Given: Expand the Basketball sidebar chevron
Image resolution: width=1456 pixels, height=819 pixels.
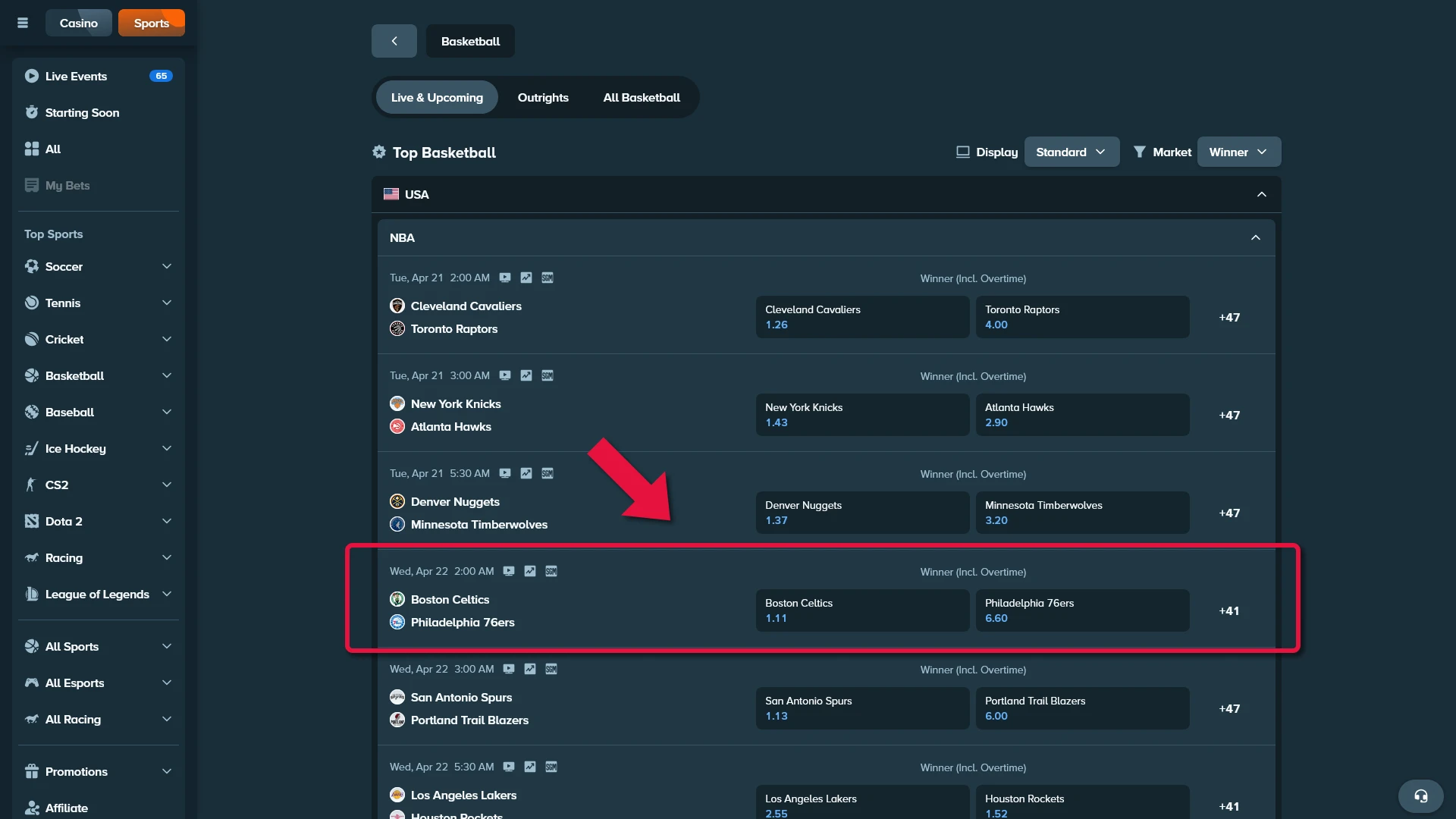Looking at the screenshot, I should pyautogui.click(x=167, y=375).
